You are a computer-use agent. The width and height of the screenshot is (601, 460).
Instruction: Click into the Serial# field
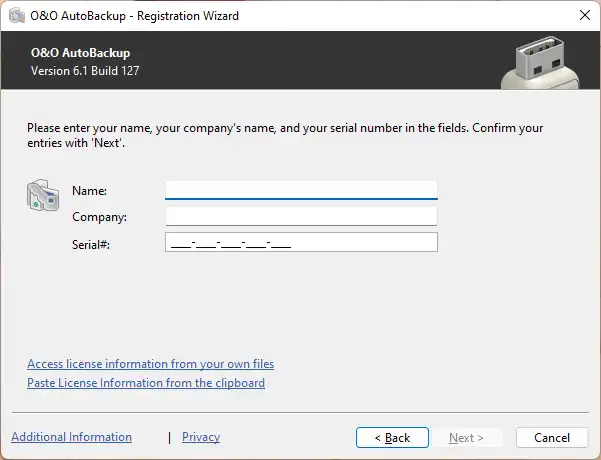(x=301, y=242)
